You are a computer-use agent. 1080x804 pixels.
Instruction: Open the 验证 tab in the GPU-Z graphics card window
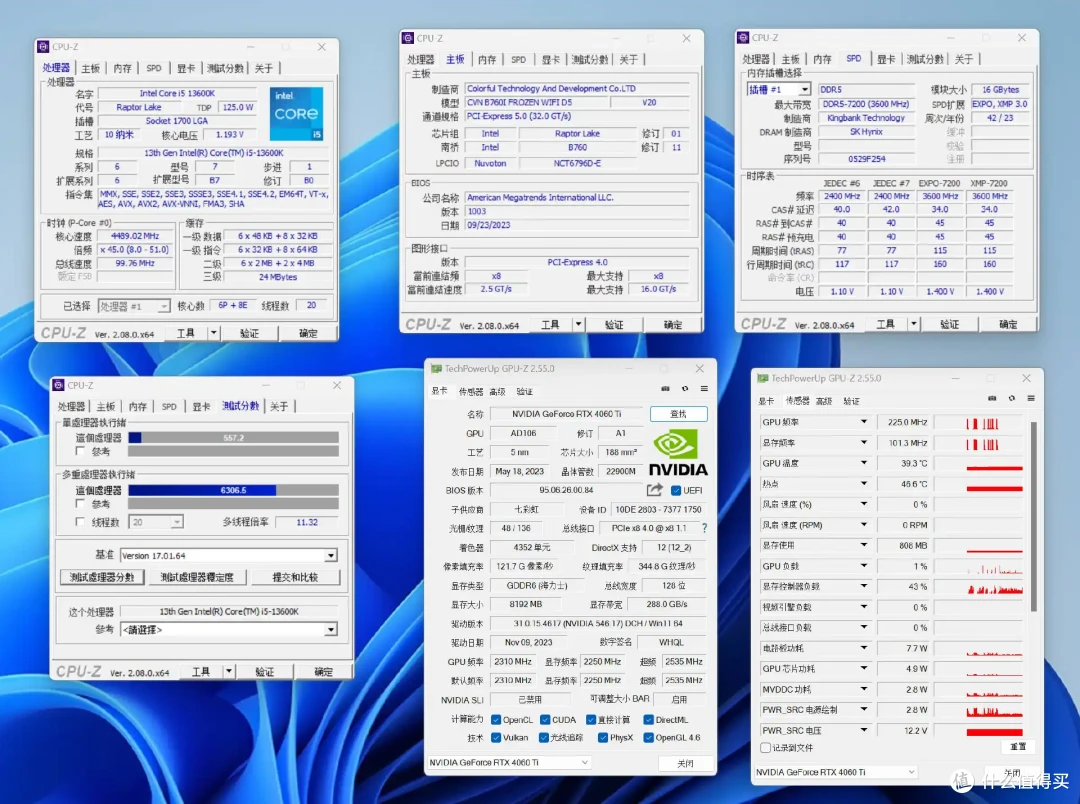(x=525, y=391)
